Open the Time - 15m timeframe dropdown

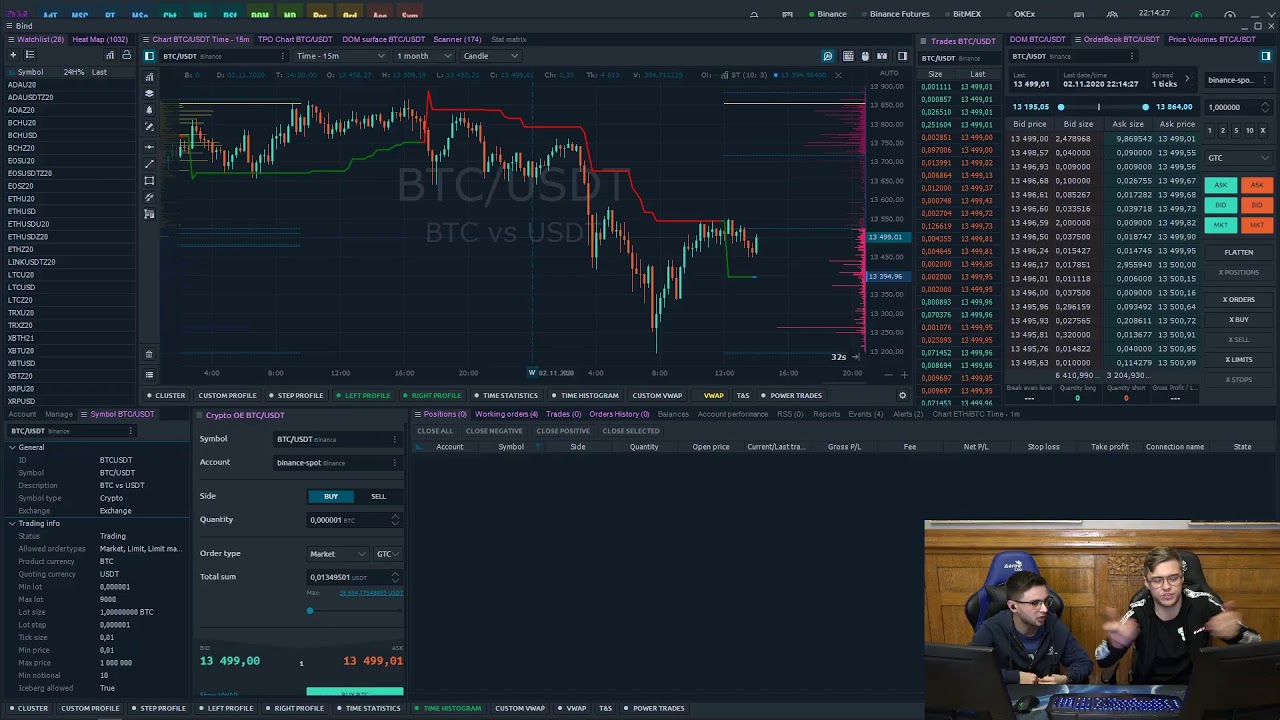click(340, 56)
